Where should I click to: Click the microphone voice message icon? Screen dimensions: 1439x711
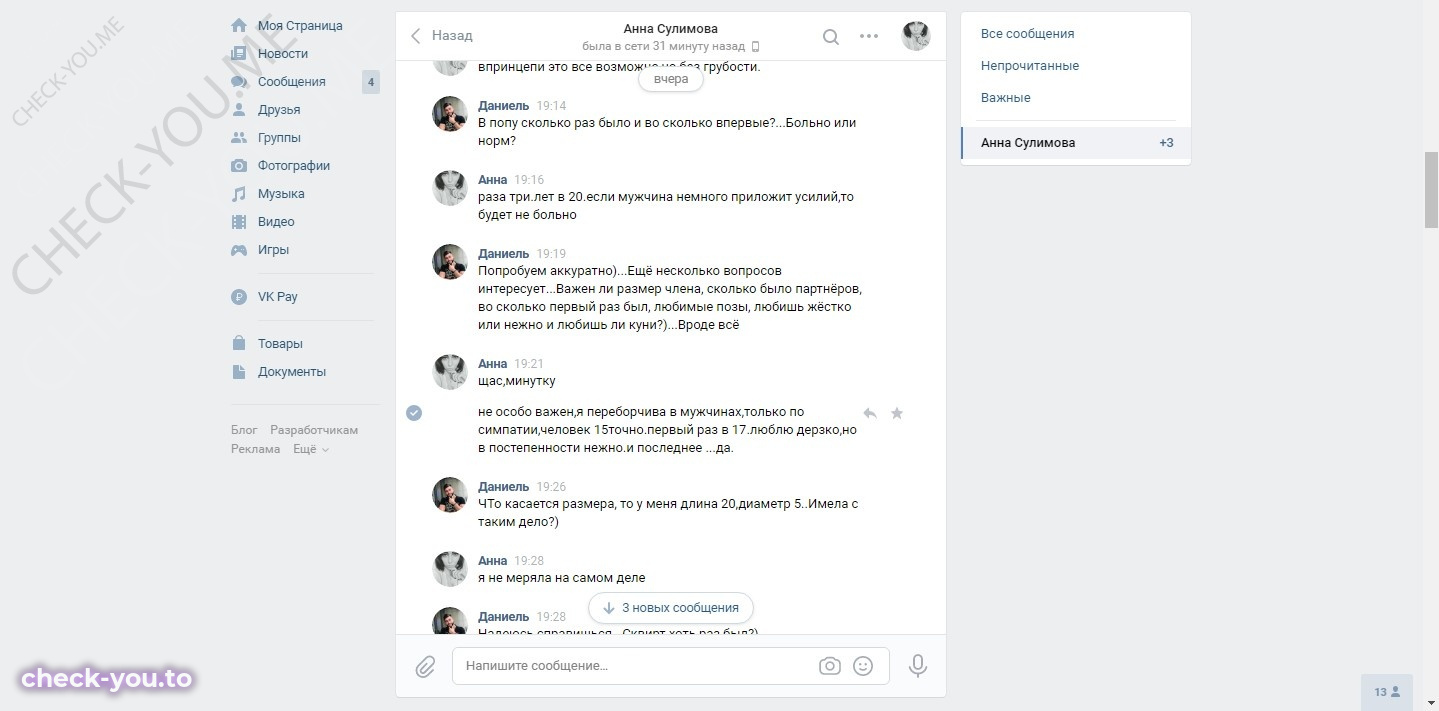point(918,666)
